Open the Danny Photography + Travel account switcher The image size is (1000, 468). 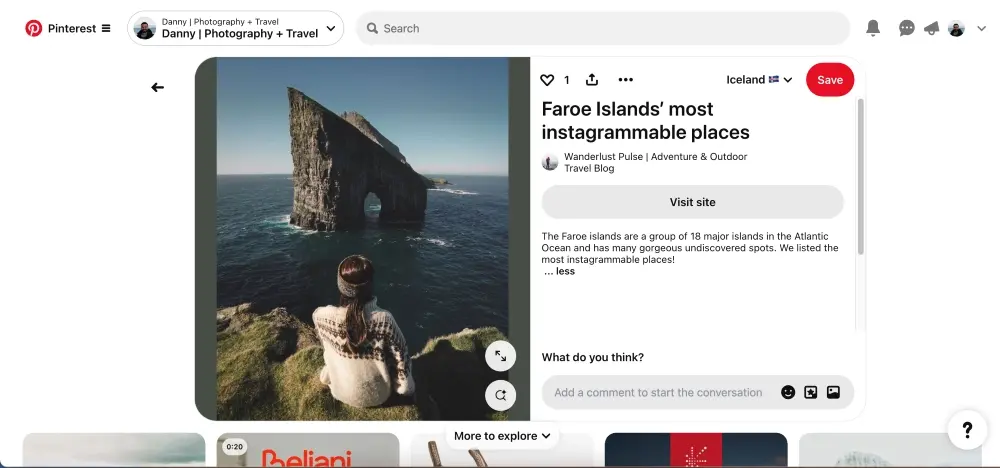(235, 28)
